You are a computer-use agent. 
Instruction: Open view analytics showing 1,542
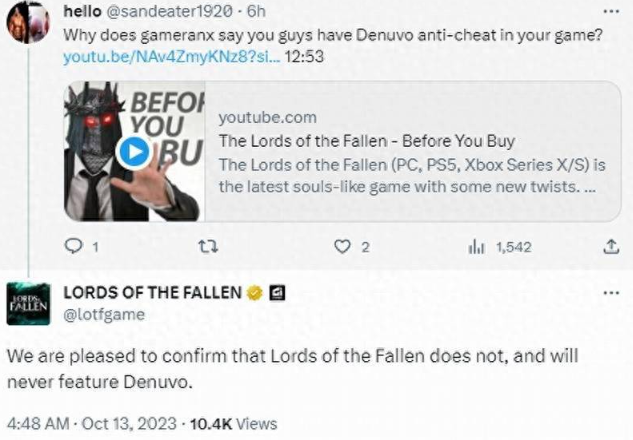pos(500,247)
